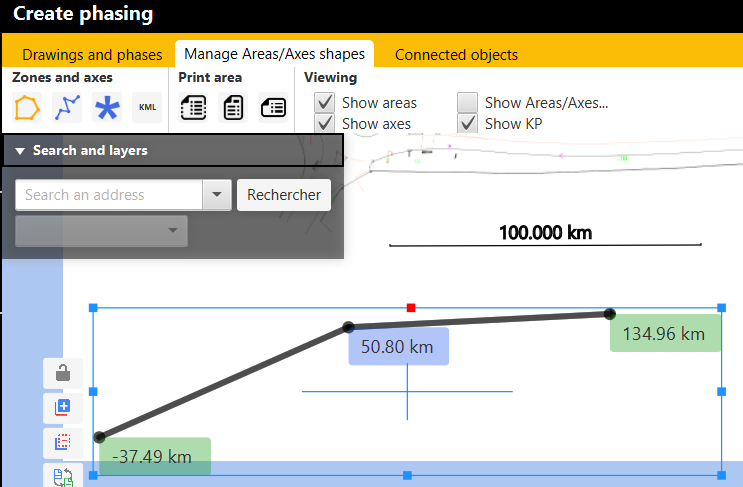Click the axis end vertex at 134.96 km
The height and width of the screenshot is (487, 743).
(x=610, y=314)
